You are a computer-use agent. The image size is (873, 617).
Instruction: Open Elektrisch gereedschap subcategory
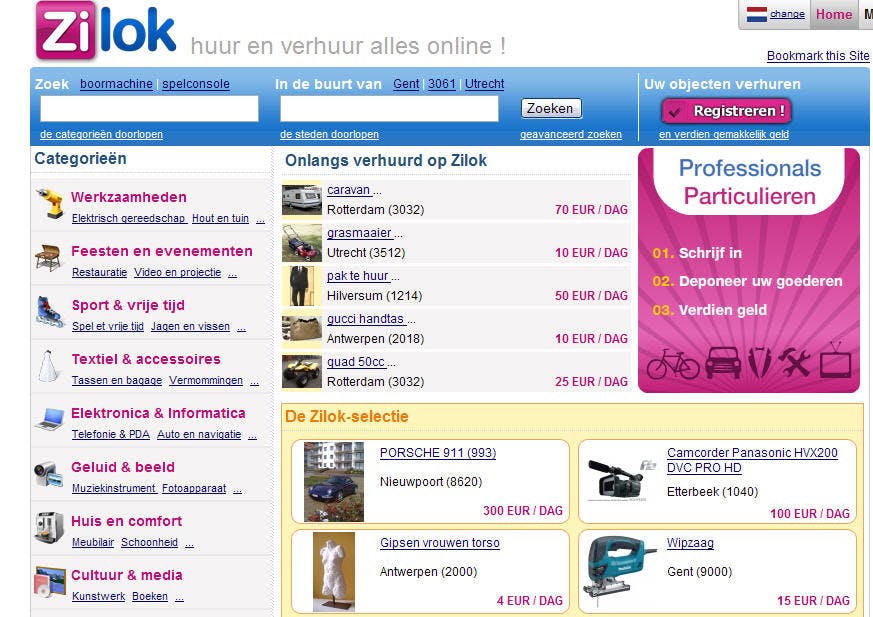129,218
